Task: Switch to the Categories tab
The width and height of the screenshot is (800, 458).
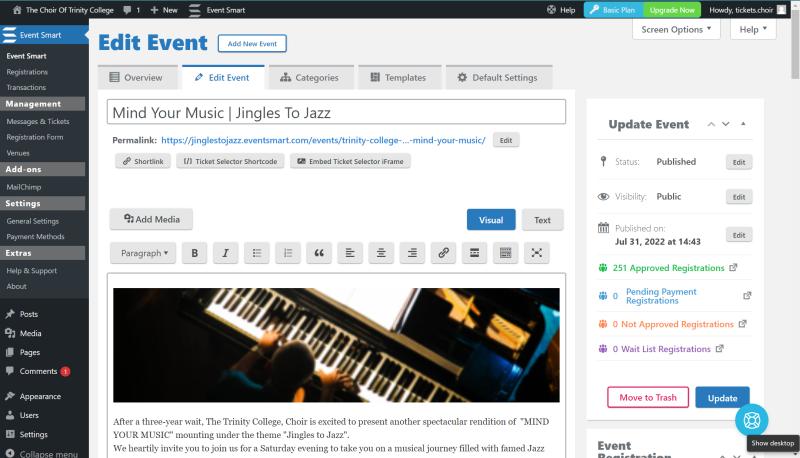Action: tap(309, 77)
